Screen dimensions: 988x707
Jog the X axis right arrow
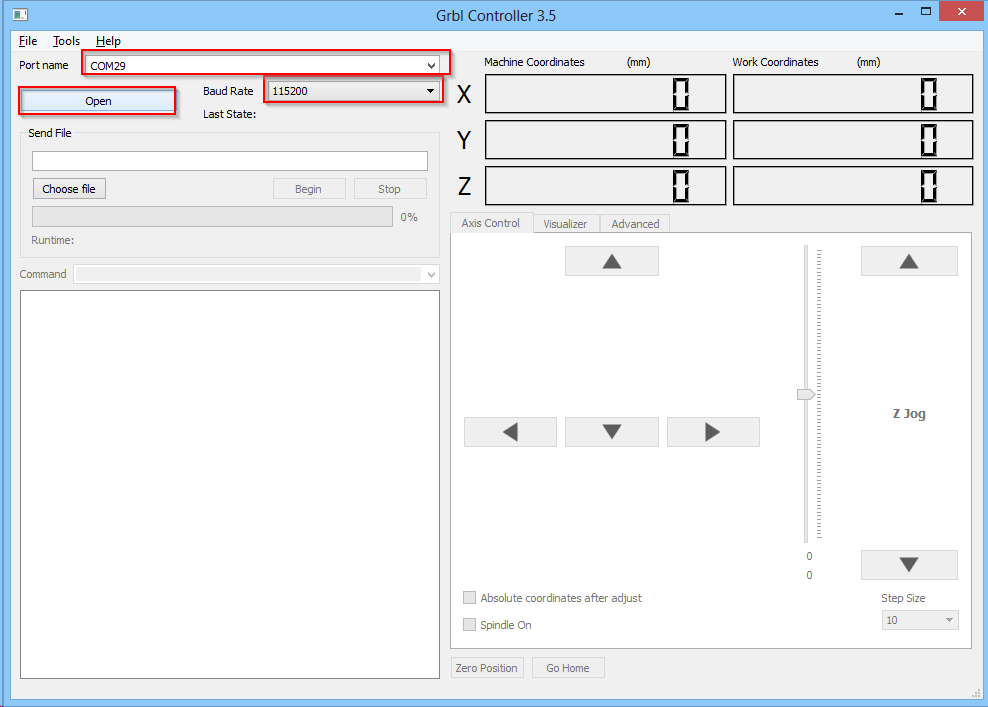[x=713, y=431]
